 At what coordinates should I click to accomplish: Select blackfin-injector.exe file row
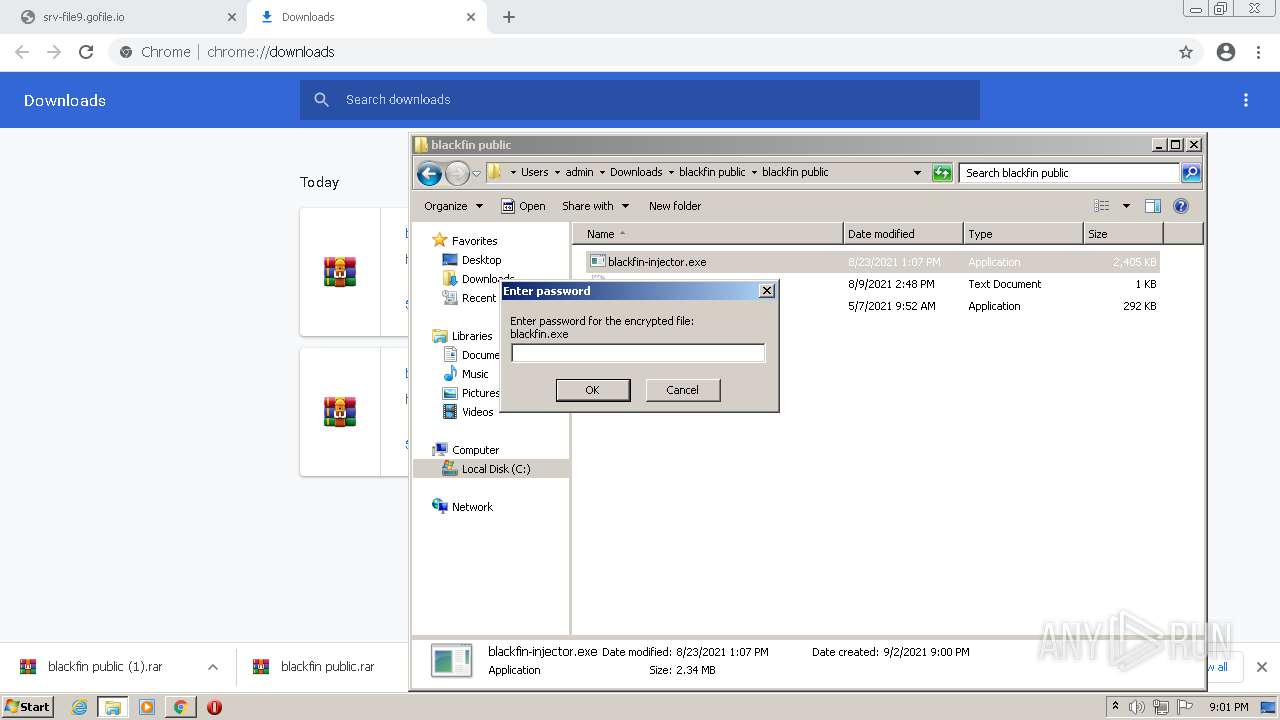pyautogui.click(x=872, y=262)
